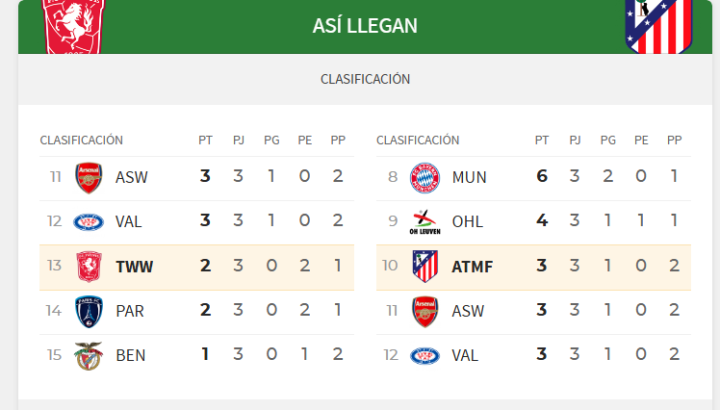The height and width of the screenshot is (410, 720).
Task: Select the MUN team name
Action: point(469,177)
